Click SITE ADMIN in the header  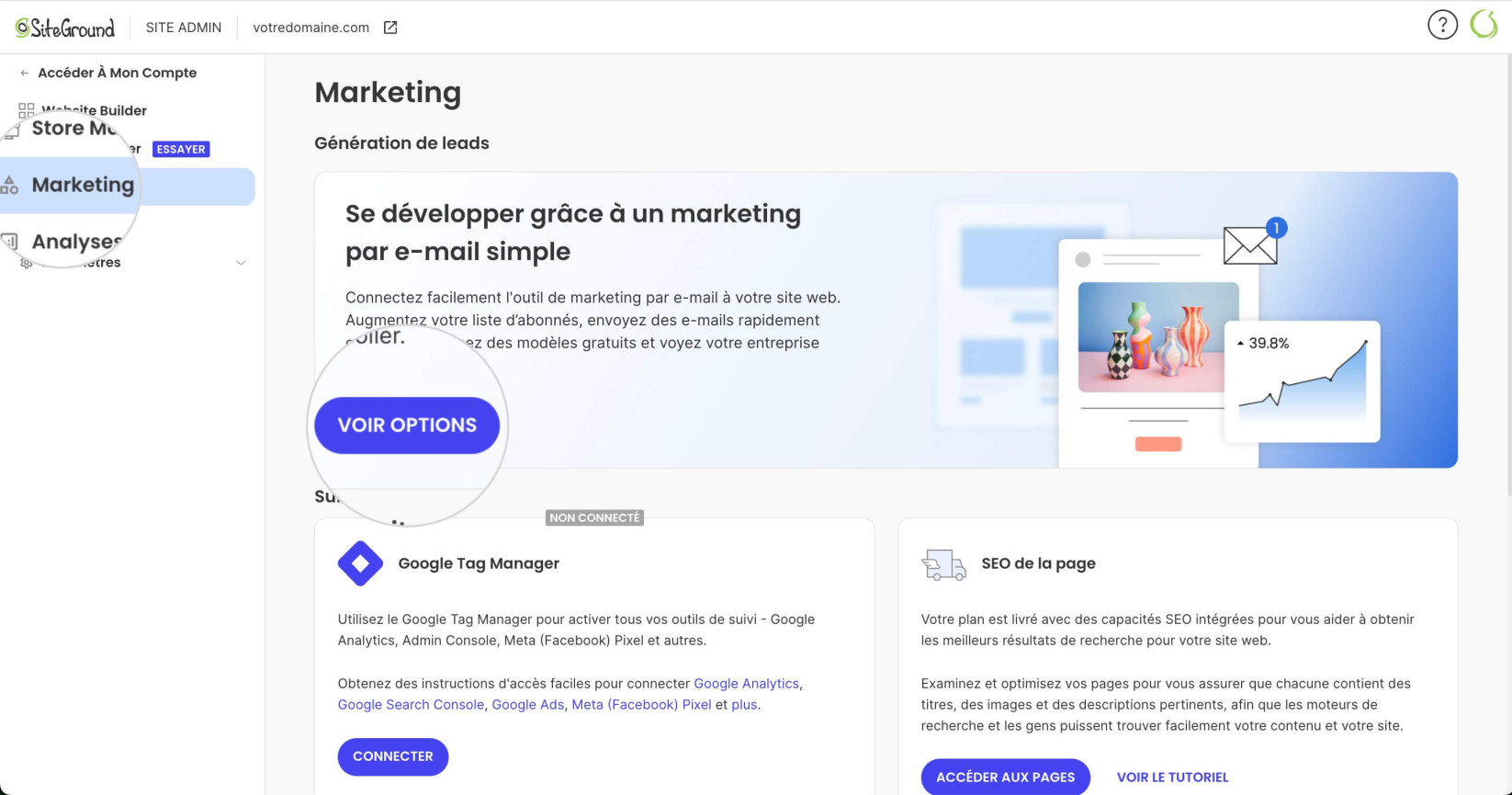coord(184,28)
